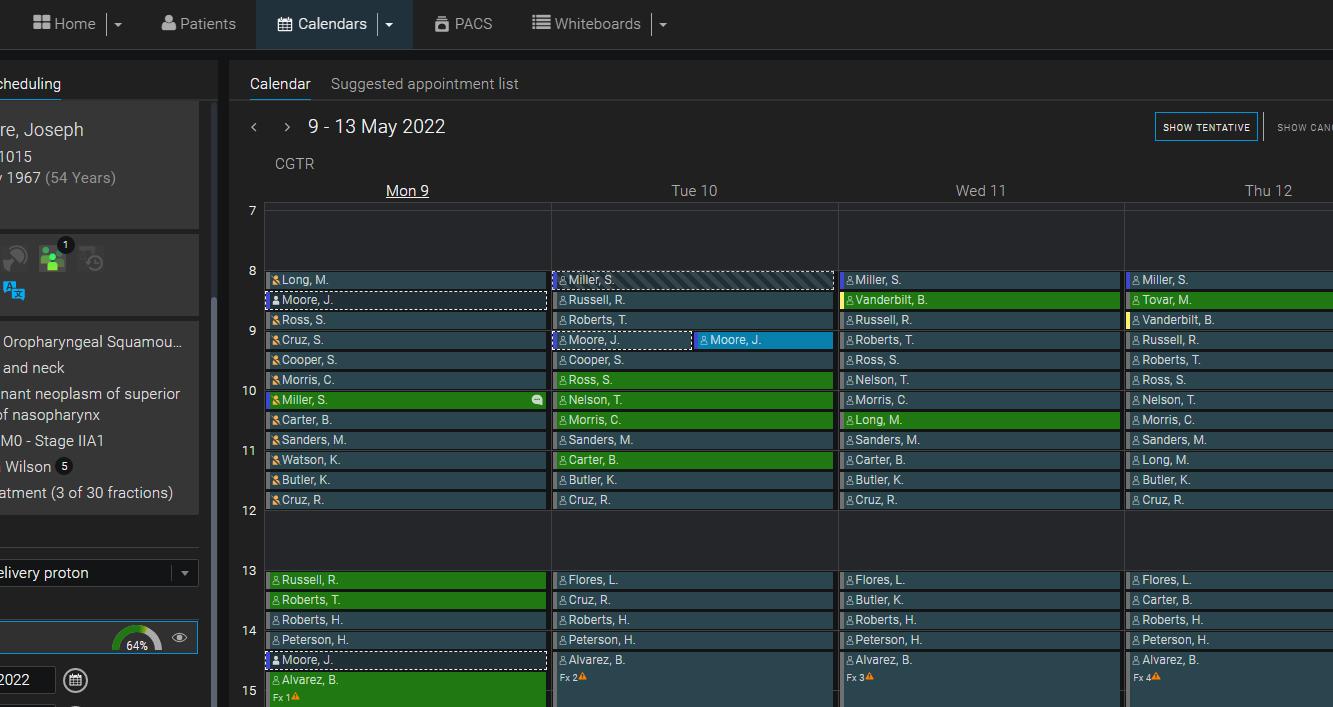Select the hatched Miller, S. appointment Tuesday
1333x707 pixels.
693,280
